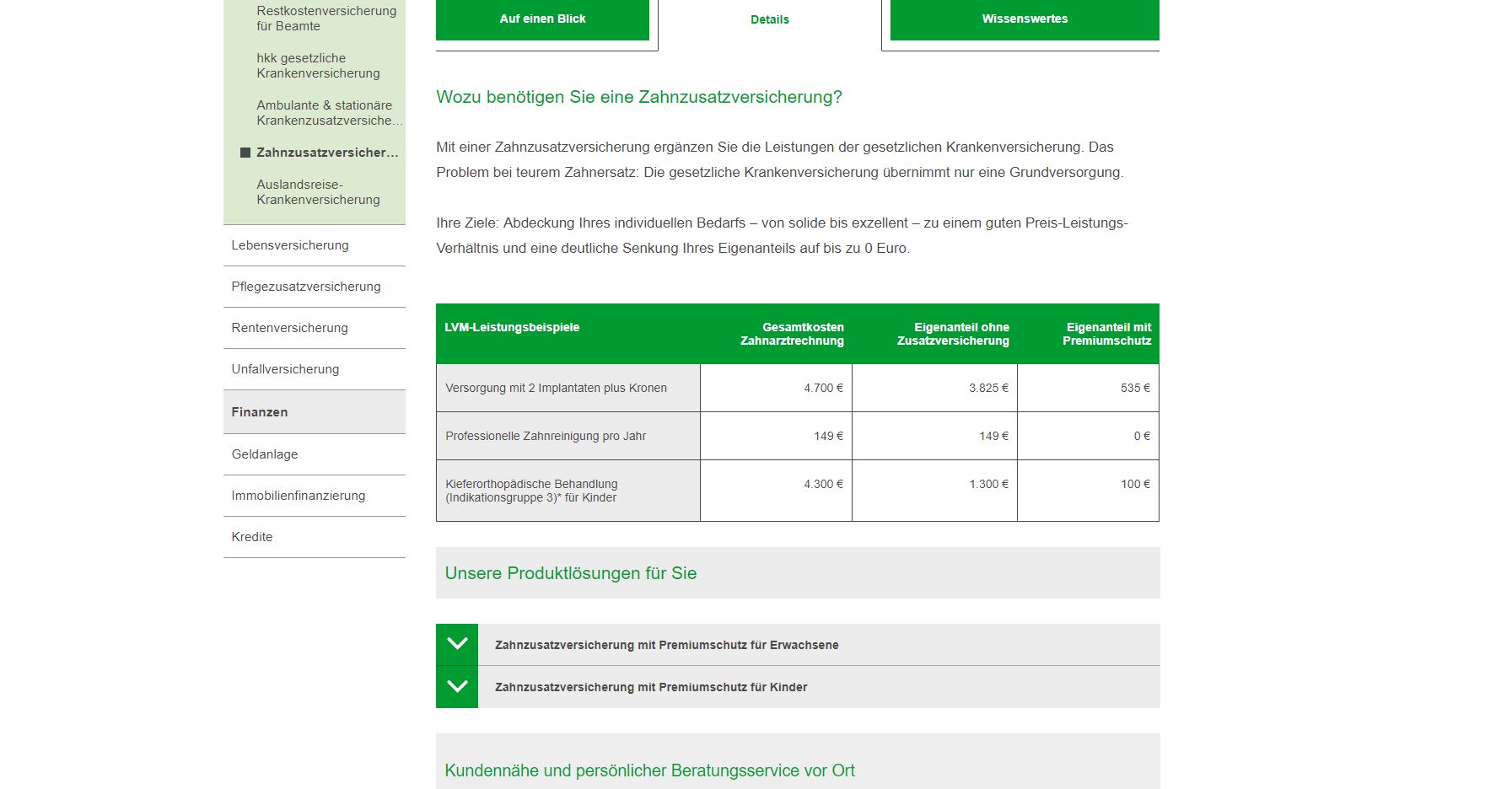Click Zahnzusatzversicherung mit Premiumschutz für Erwachsene title
This screenshot has width=1512, height=789.
666,645
